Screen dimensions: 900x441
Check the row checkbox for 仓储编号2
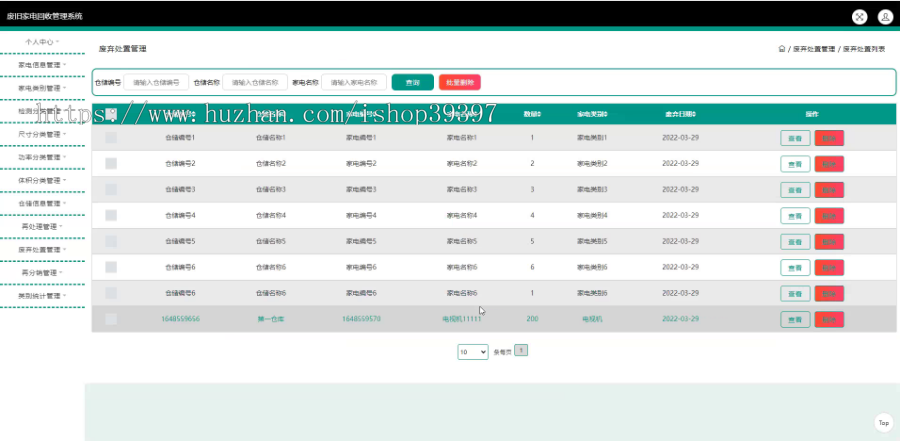111,164
